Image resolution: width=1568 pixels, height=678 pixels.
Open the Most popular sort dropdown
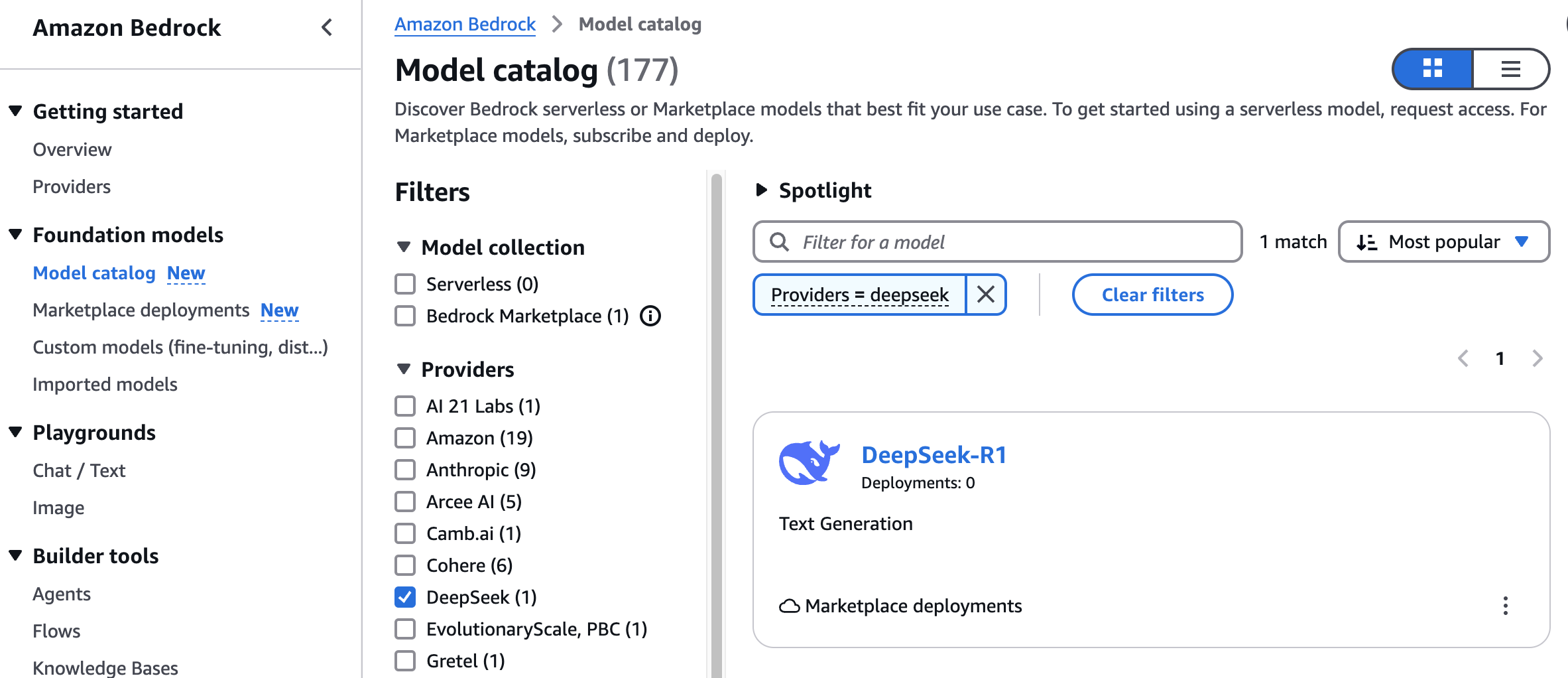(1443, 242)
